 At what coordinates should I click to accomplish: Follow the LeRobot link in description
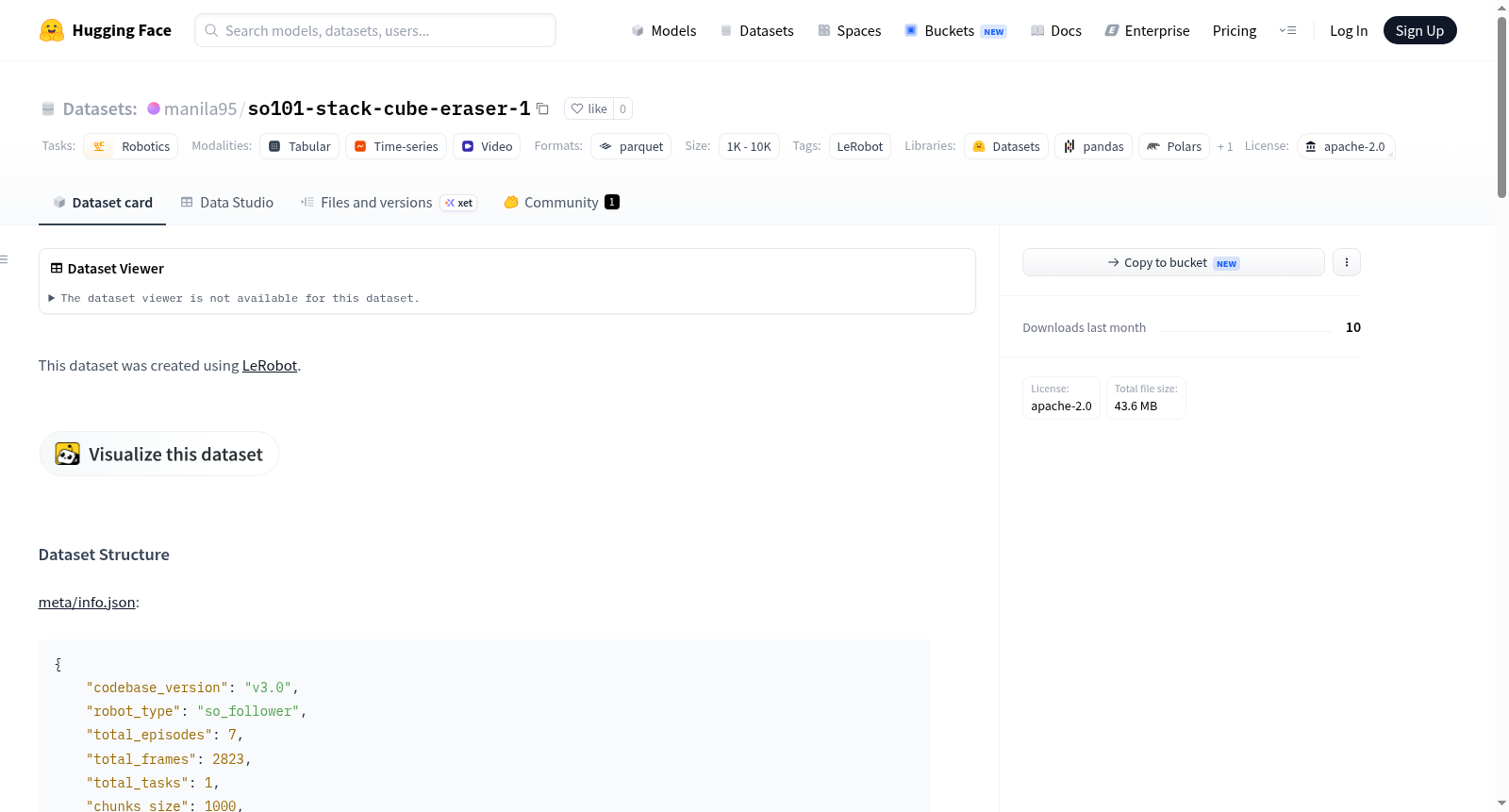[270, 365]
